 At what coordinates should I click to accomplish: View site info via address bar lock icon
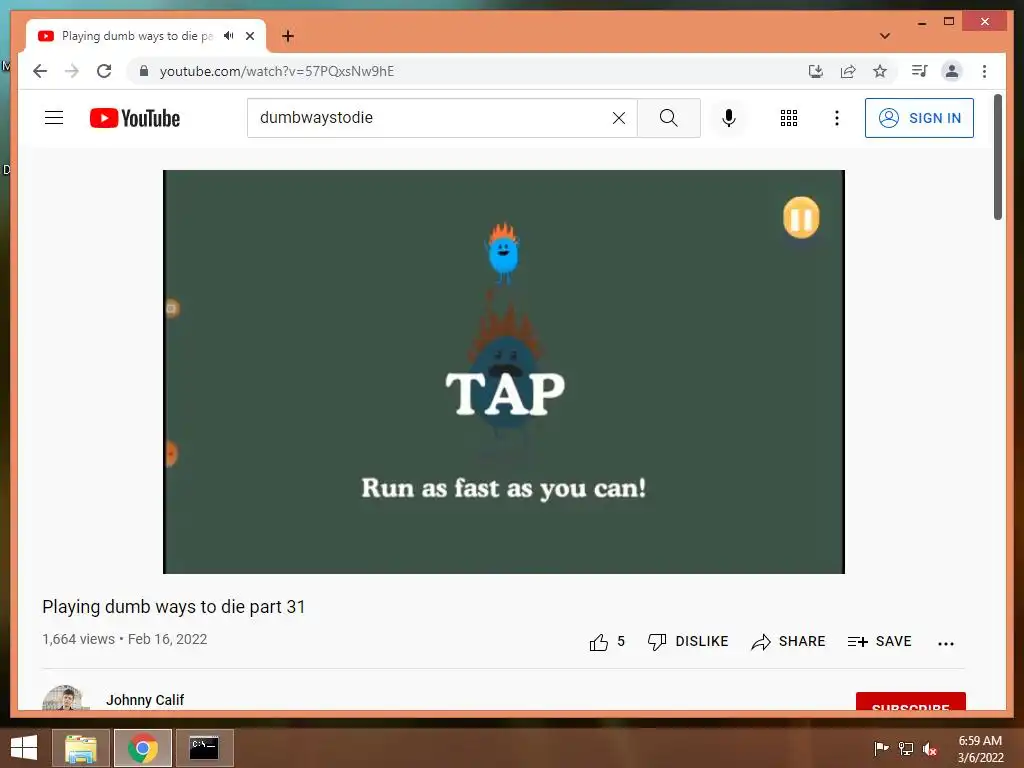(x=144, y=71)
